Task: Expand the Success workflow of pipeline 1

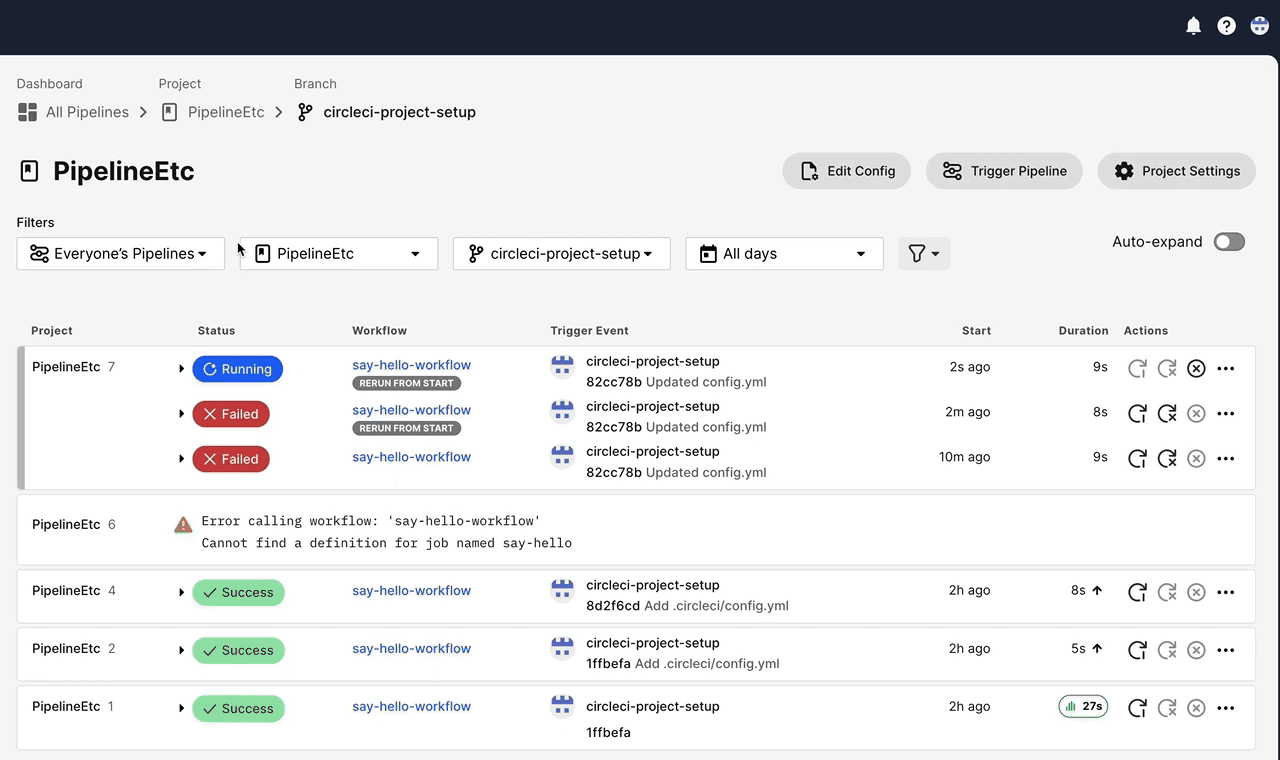Action: pyautogui.click(x=181, y=708)
